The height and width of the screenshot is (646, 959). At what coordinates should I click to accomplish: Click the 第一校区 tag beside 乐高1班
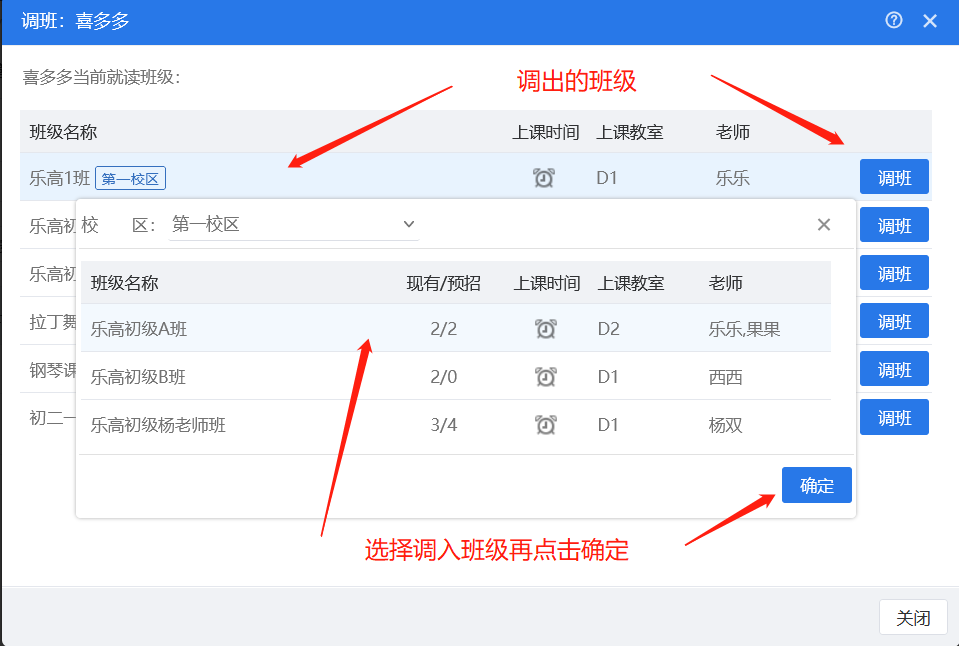[x=130, y=178]
